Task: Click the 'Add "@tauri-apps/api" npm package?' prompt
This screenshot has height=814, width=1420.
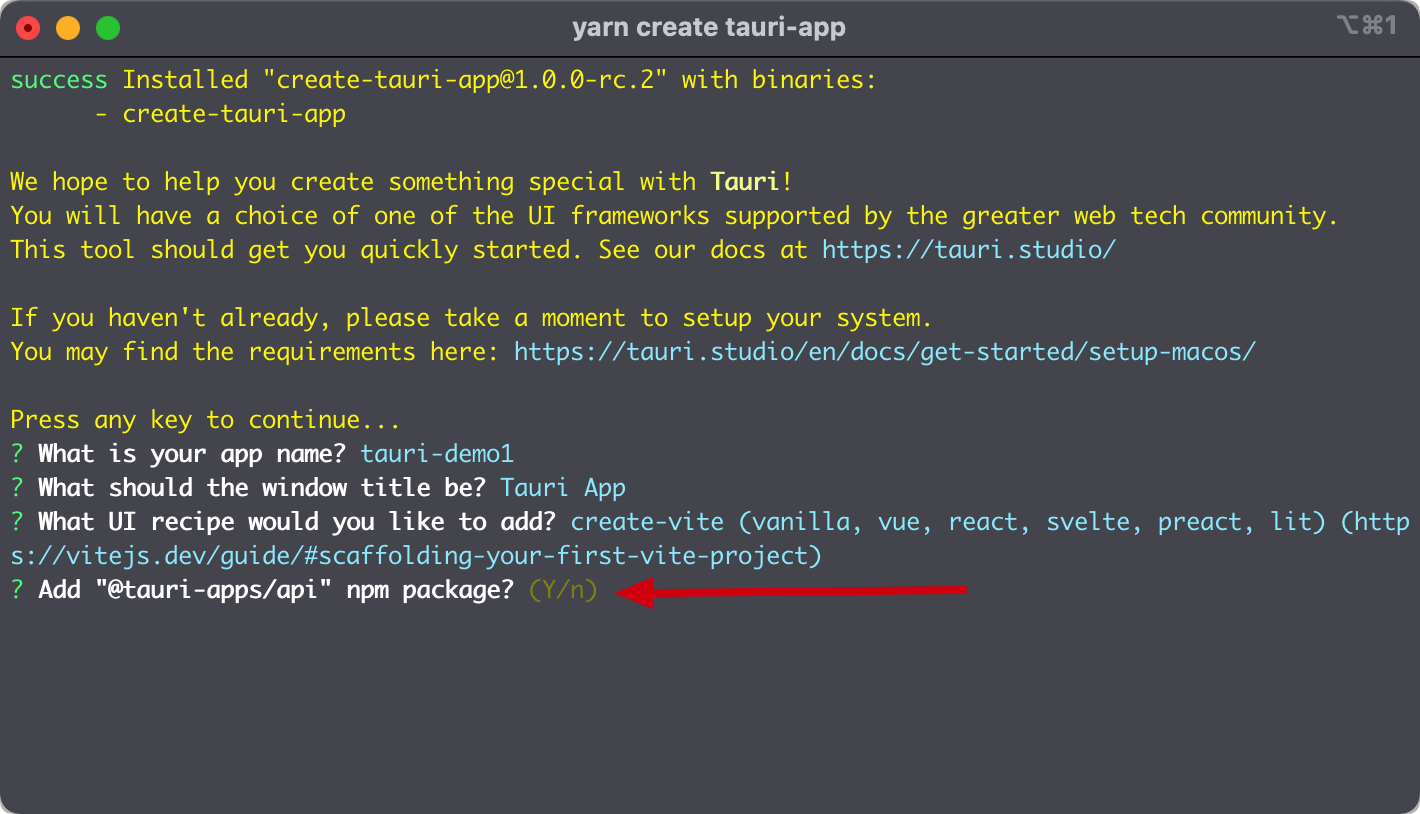Action: click(x=276, y=591)
